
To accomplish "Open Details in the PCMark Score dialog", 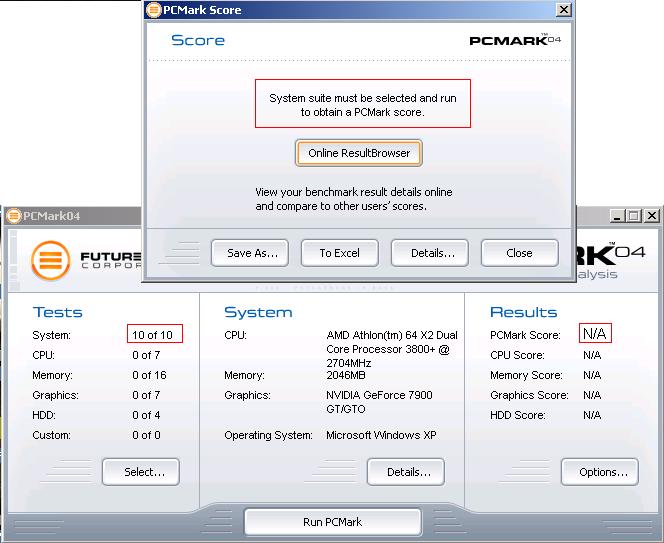I will coord(429,253).
